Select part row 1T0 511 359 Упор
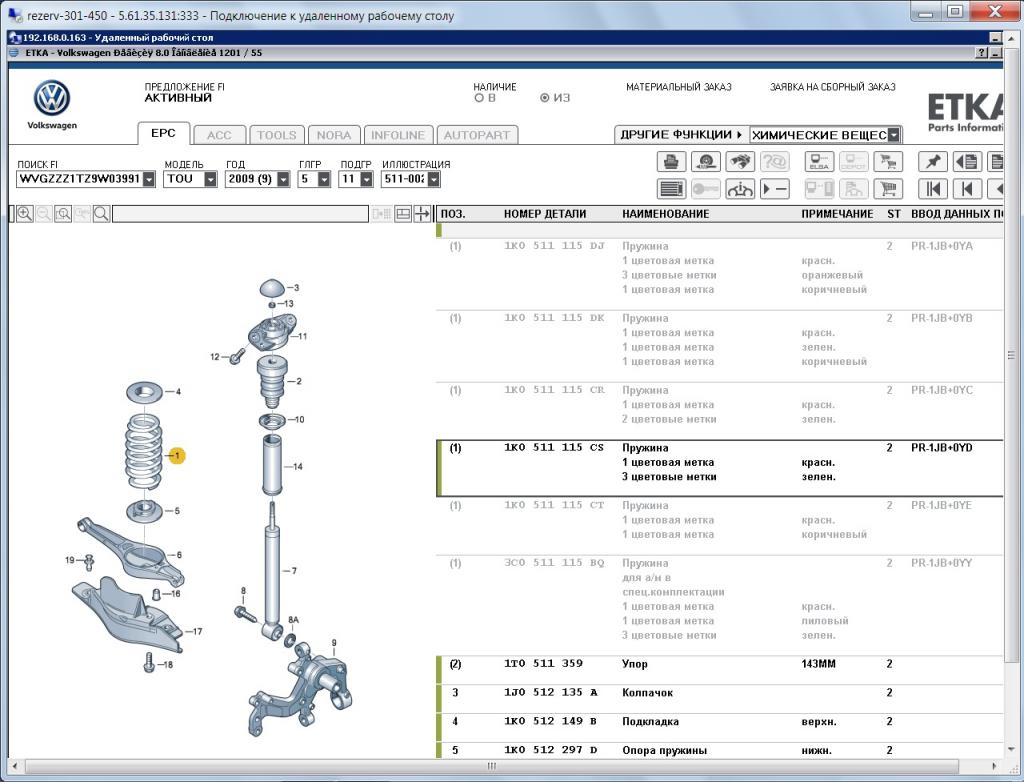The width and height of the screenshot is (1024, 782). click(719, 670)
